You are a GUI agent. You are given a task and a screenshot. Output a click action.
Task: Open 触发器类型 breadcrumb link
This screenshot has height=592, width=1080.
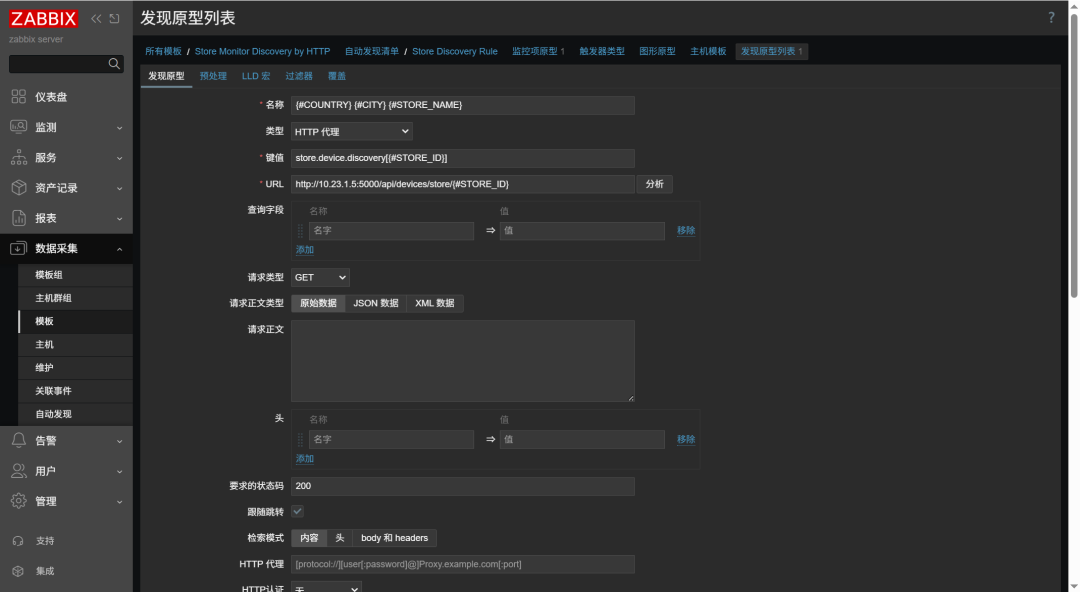602,52
